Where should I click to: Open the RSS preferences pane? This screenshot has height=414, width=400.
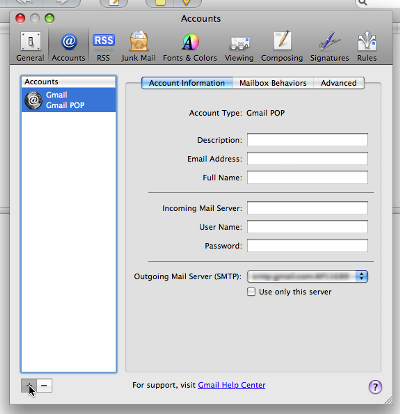(x=103, y=47)
